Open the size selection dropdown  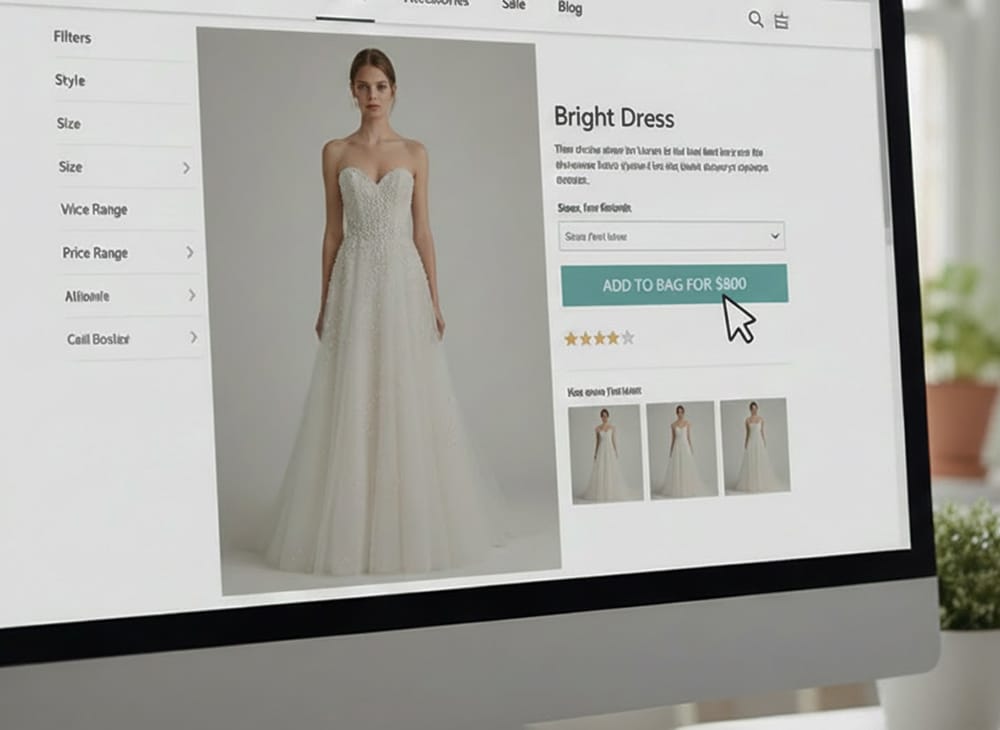[x=671, y=237]
